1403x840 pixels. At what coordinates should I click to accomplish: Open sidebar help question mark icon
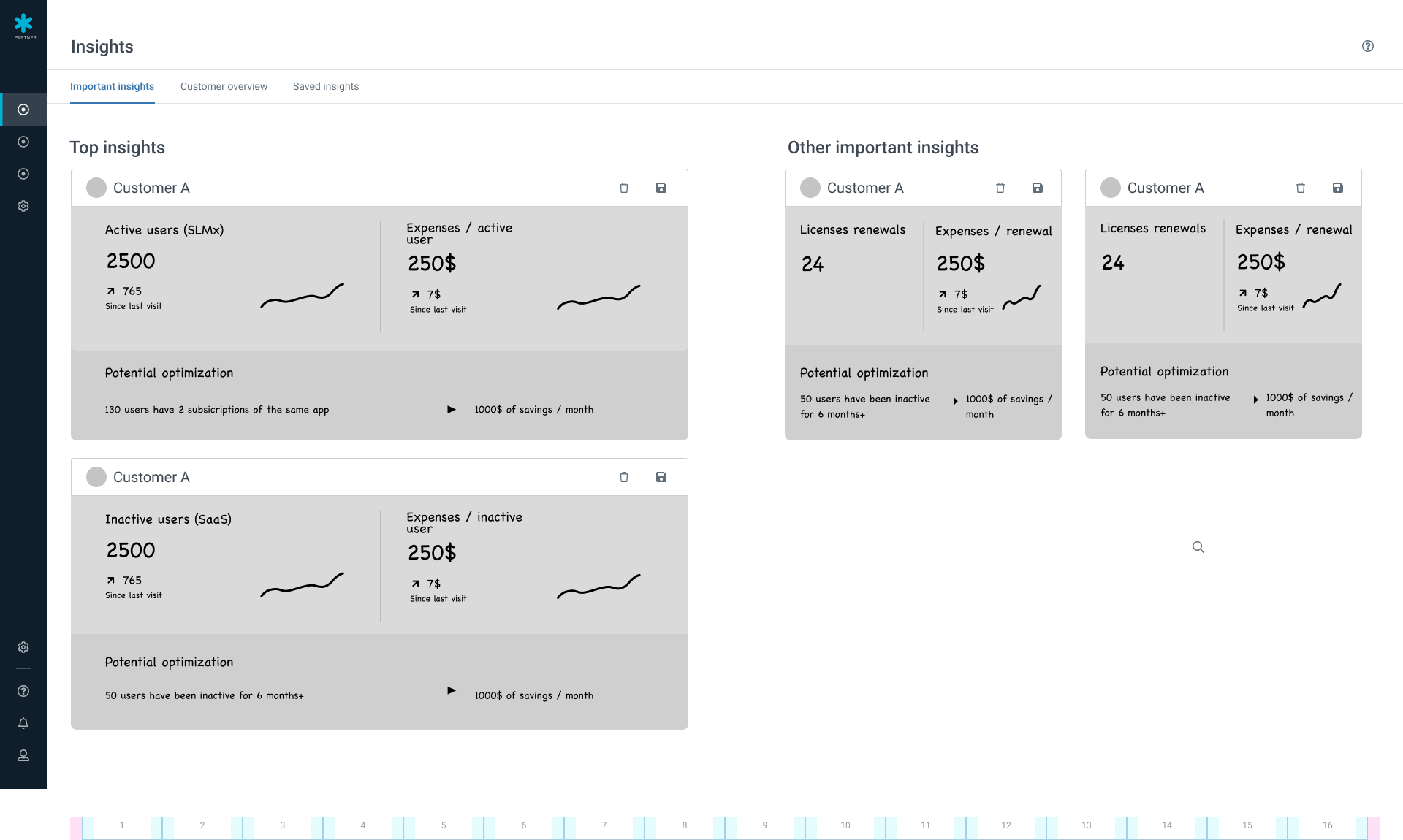click(x=23, y=691)
